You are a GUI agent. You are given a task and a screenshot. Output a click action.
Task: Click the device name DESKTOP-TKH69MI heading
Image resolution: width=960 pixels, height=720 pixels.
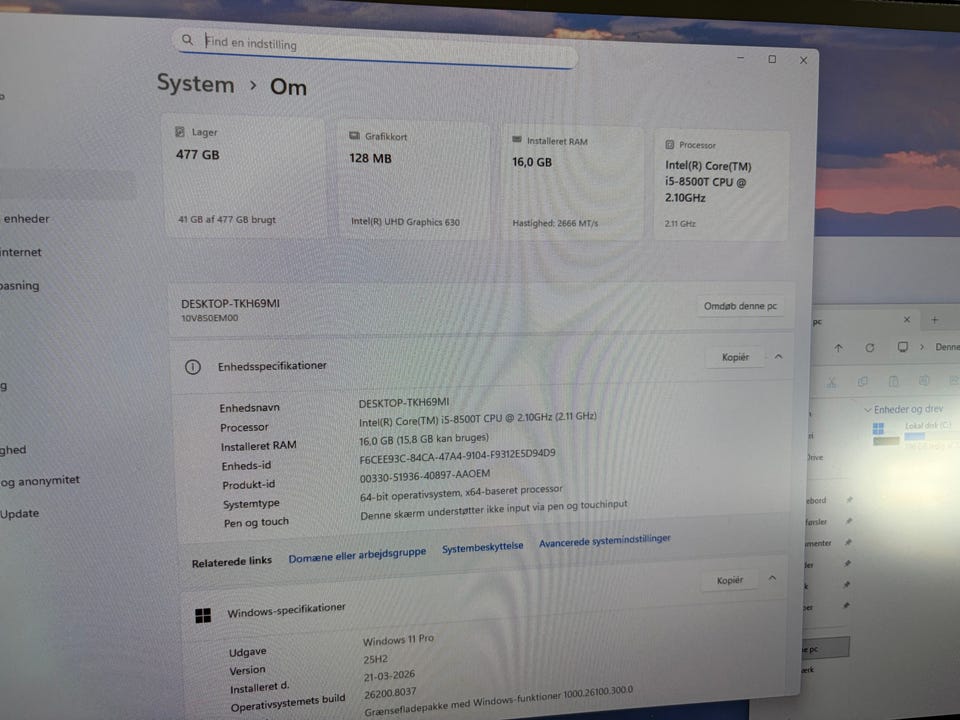point(230,304)
